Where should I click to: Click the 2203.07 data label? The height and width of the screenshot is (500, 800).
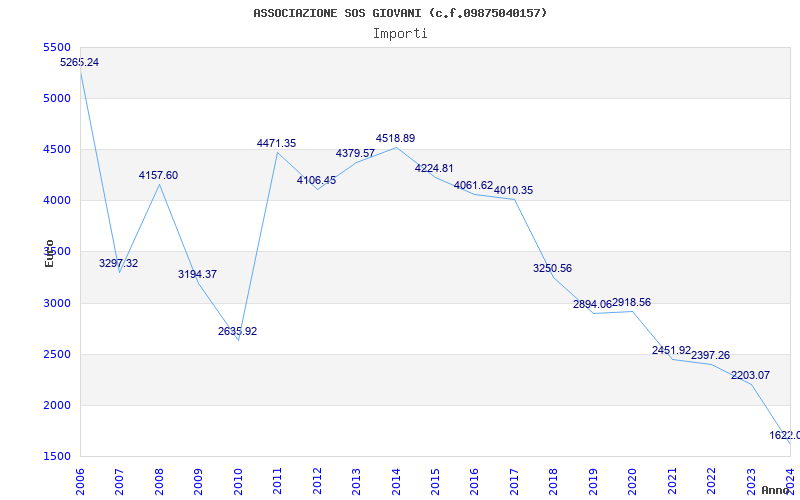(750, 376)
